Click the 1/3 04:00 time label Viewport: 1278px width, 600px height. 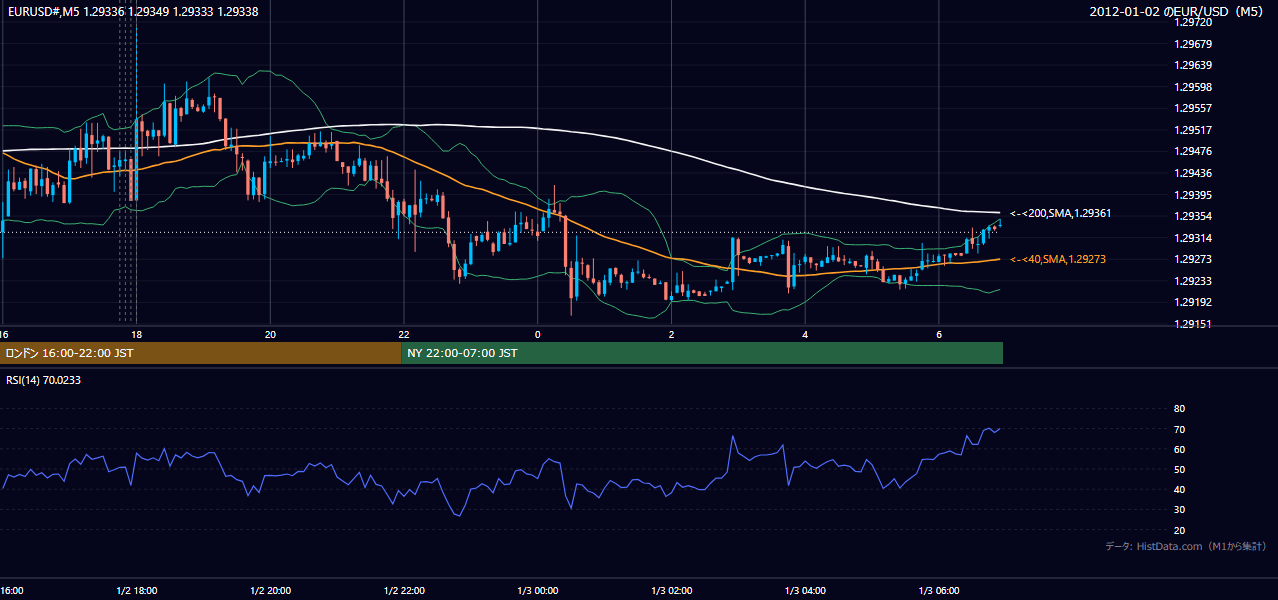pyautogui.click(x=805, y=590)
